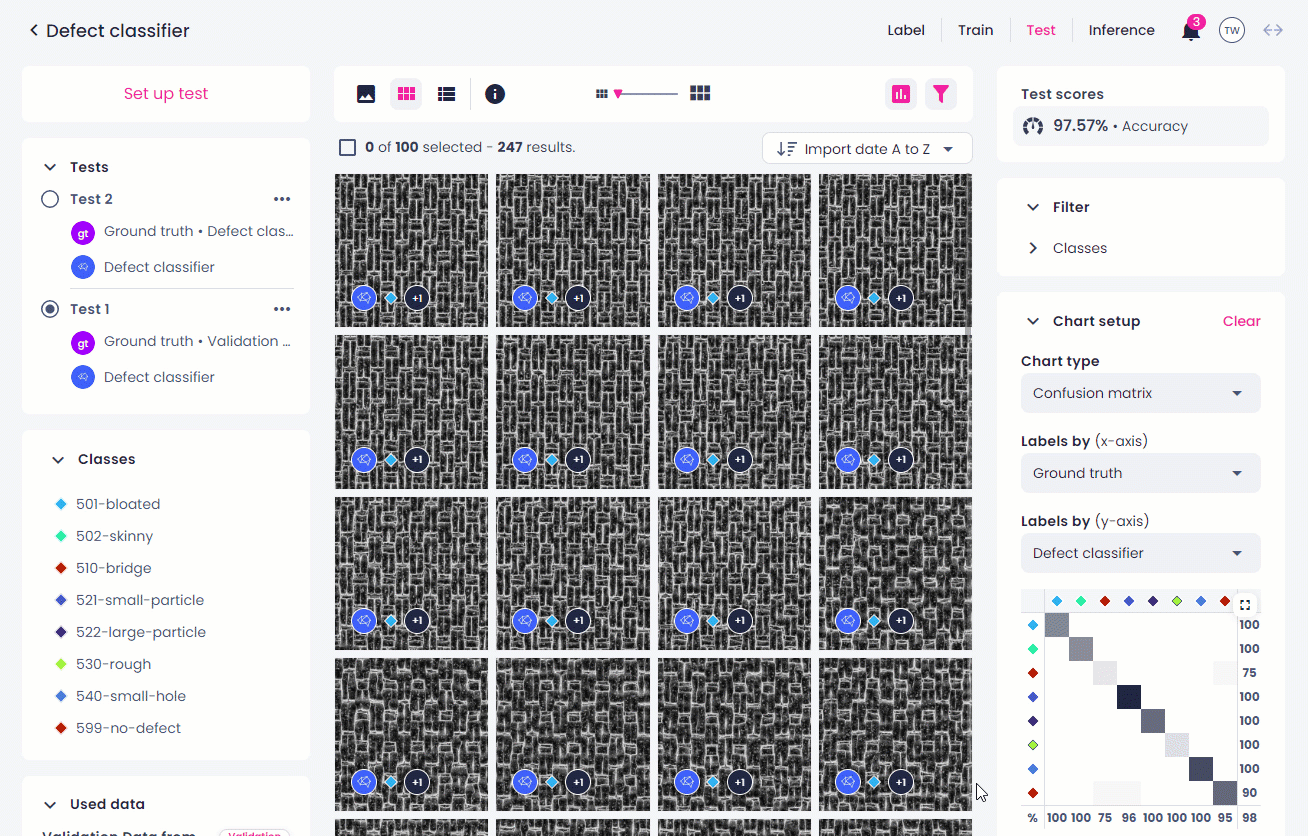Click the top-left confusion matrix cell
Image resolution: width=1308 pixels, height=836 pixels.
1057,625
